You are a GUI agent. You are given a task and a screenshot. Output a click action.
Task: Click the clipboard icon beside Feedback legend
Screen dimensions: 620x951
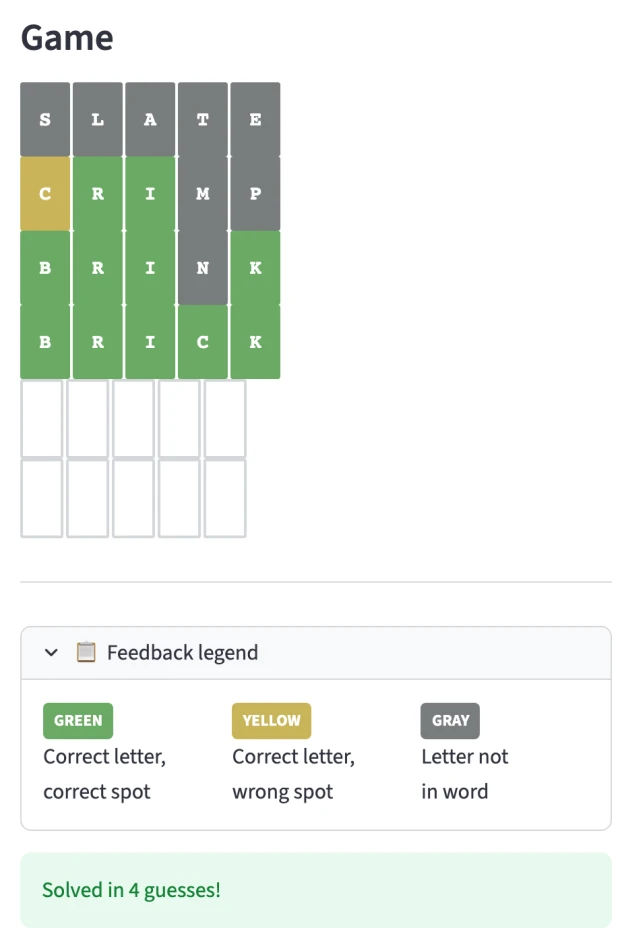coord(86,652)
